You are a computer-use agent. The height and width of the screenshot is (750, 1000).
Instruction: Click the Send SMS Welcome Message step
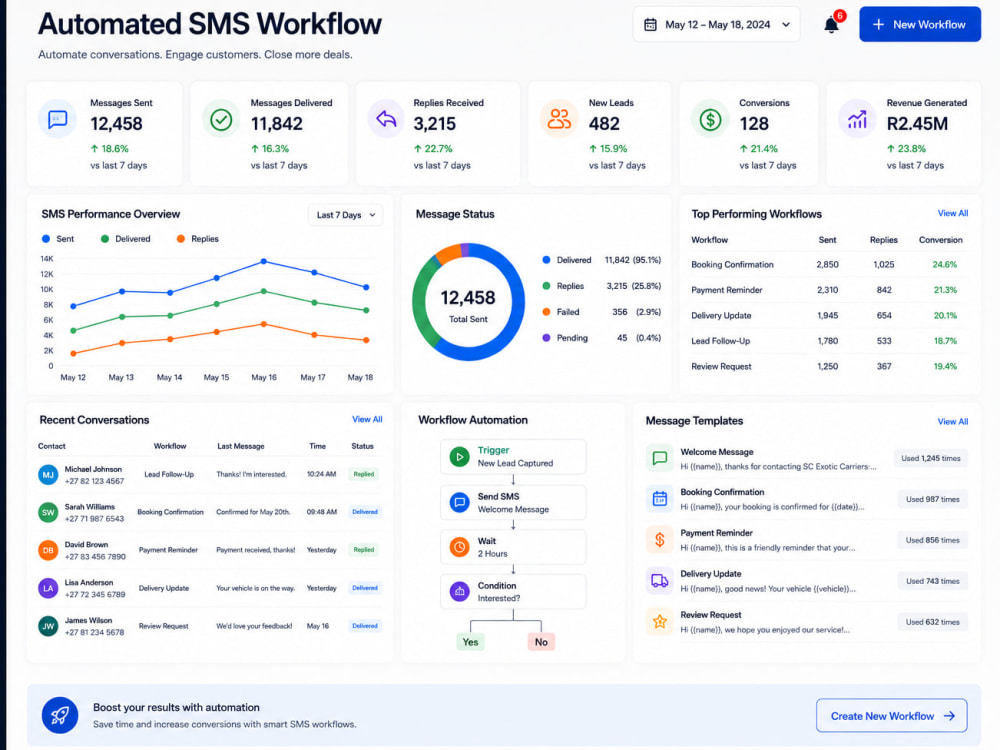(x=513, y=503)
